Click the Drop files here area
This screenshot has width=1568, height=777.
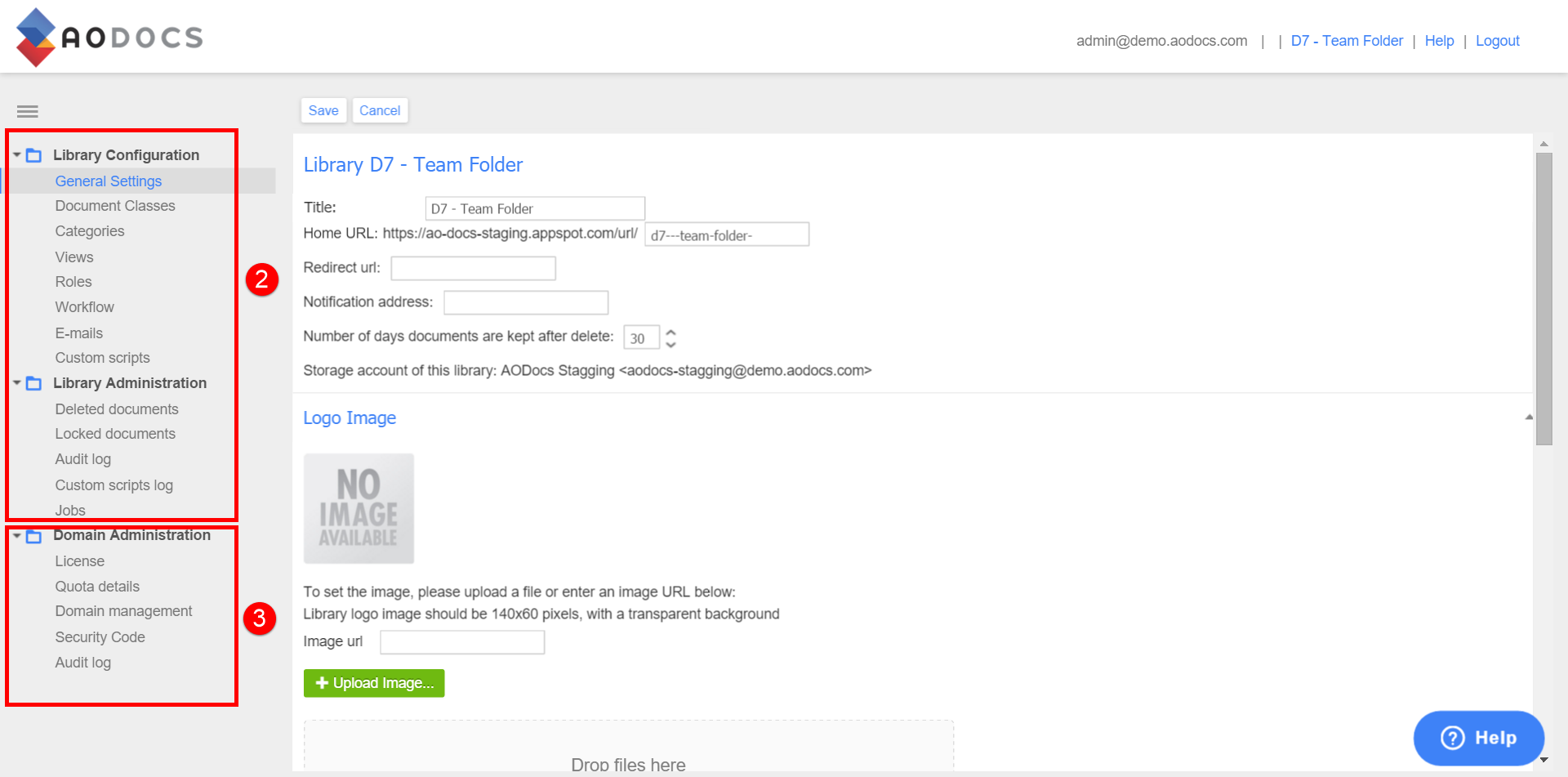coord(629,745)
